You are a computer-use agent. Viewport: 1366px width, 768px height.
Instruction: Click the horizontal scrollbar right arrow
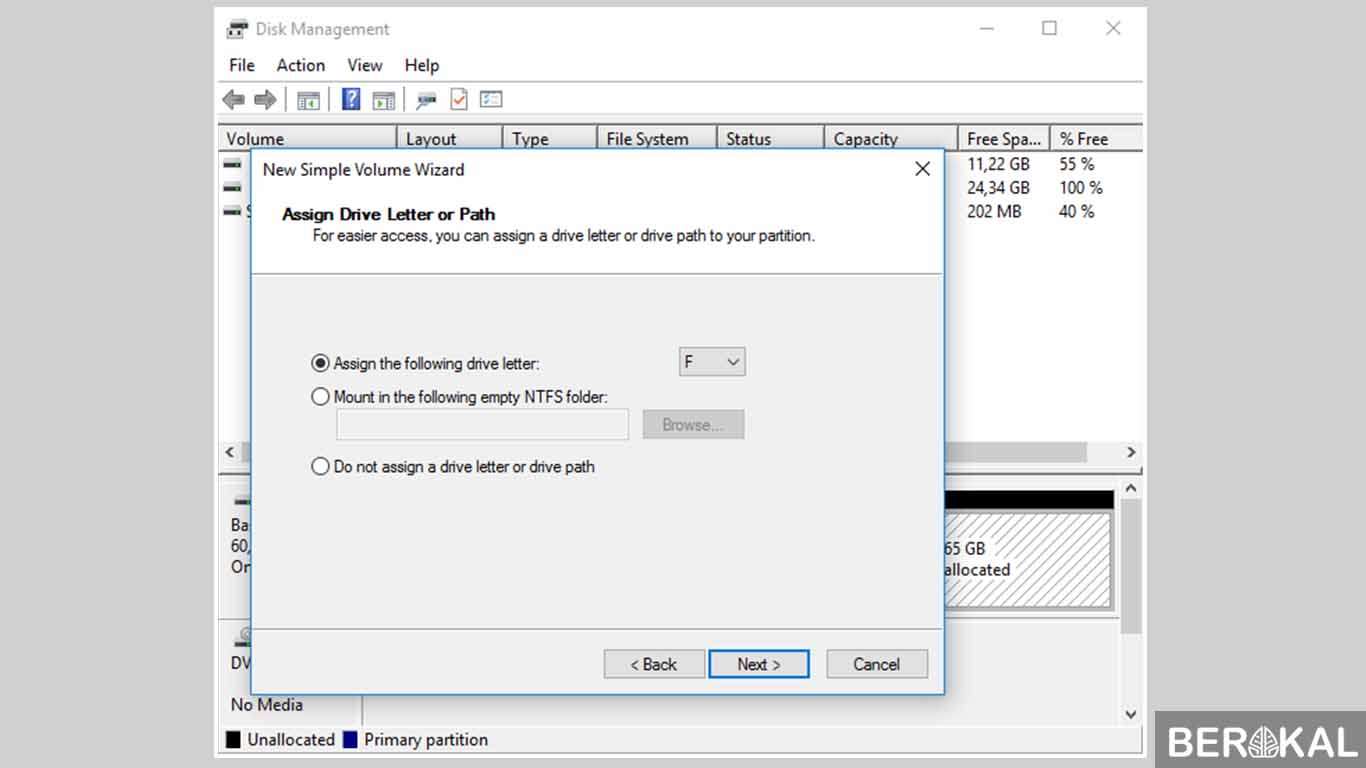pos(1131,452)
